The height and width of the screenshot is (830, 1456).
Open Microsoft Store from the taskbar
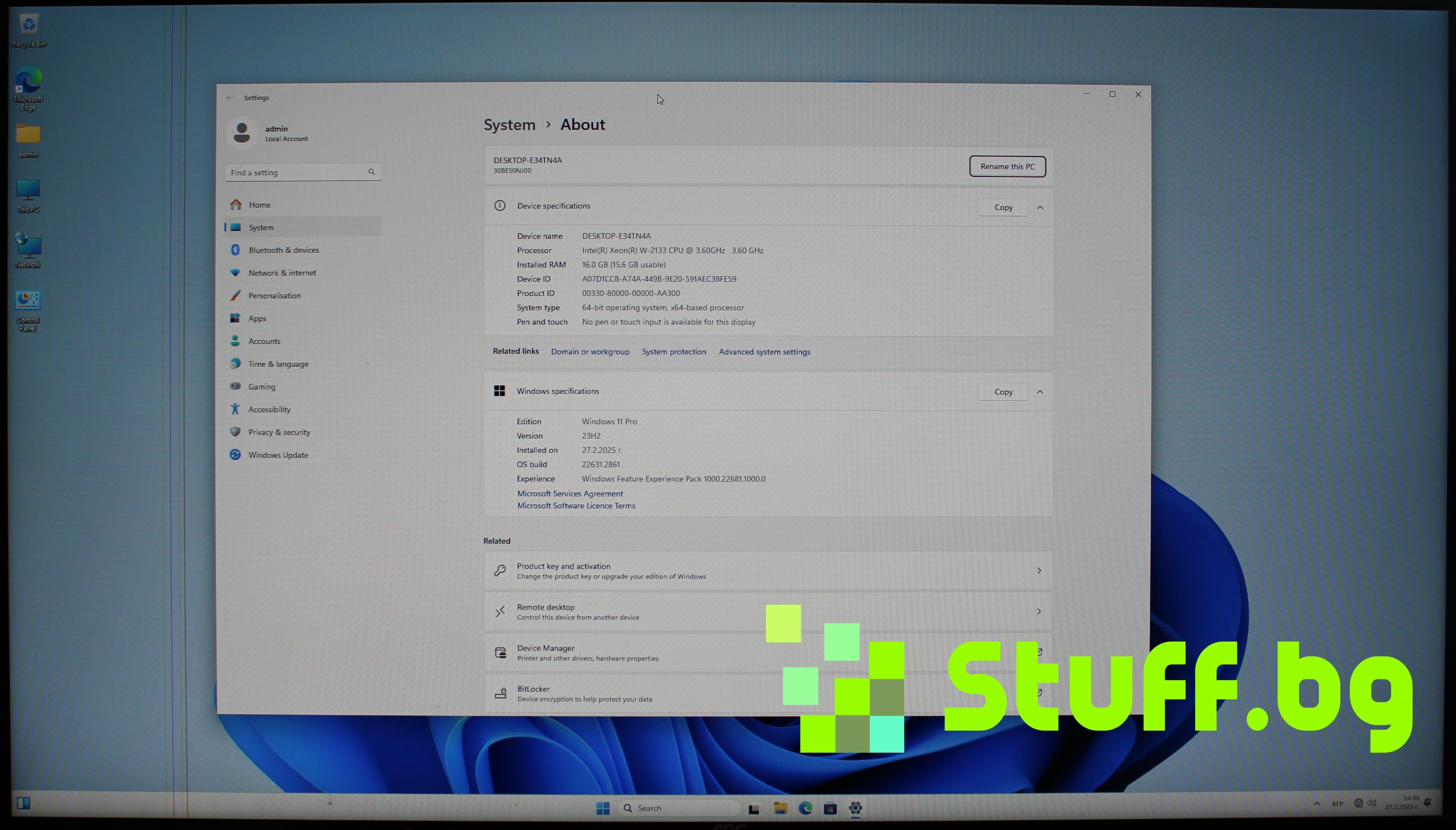[830, 808]
